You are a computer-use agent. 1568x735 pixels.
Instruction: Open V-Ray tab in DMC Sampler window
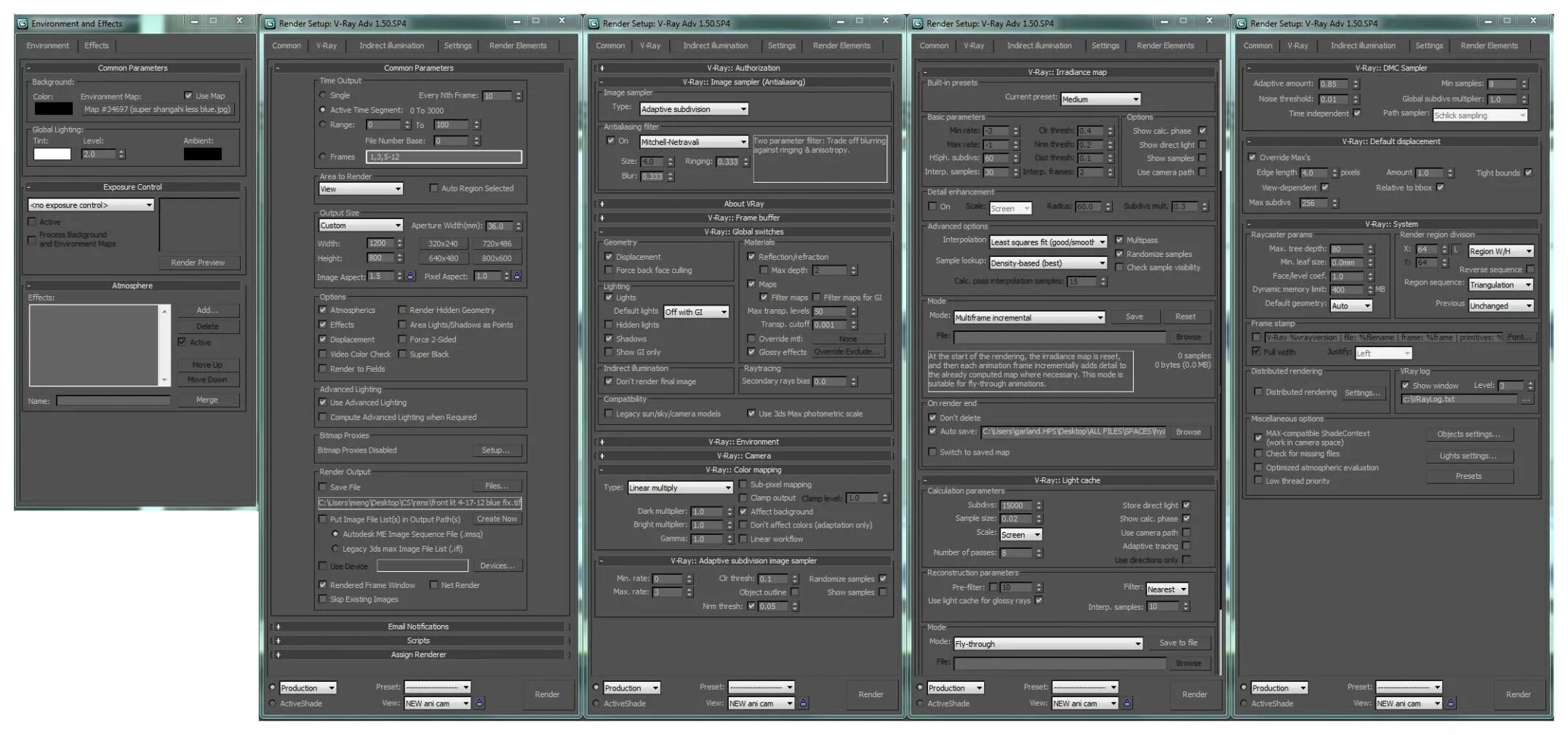point(1298,45)
